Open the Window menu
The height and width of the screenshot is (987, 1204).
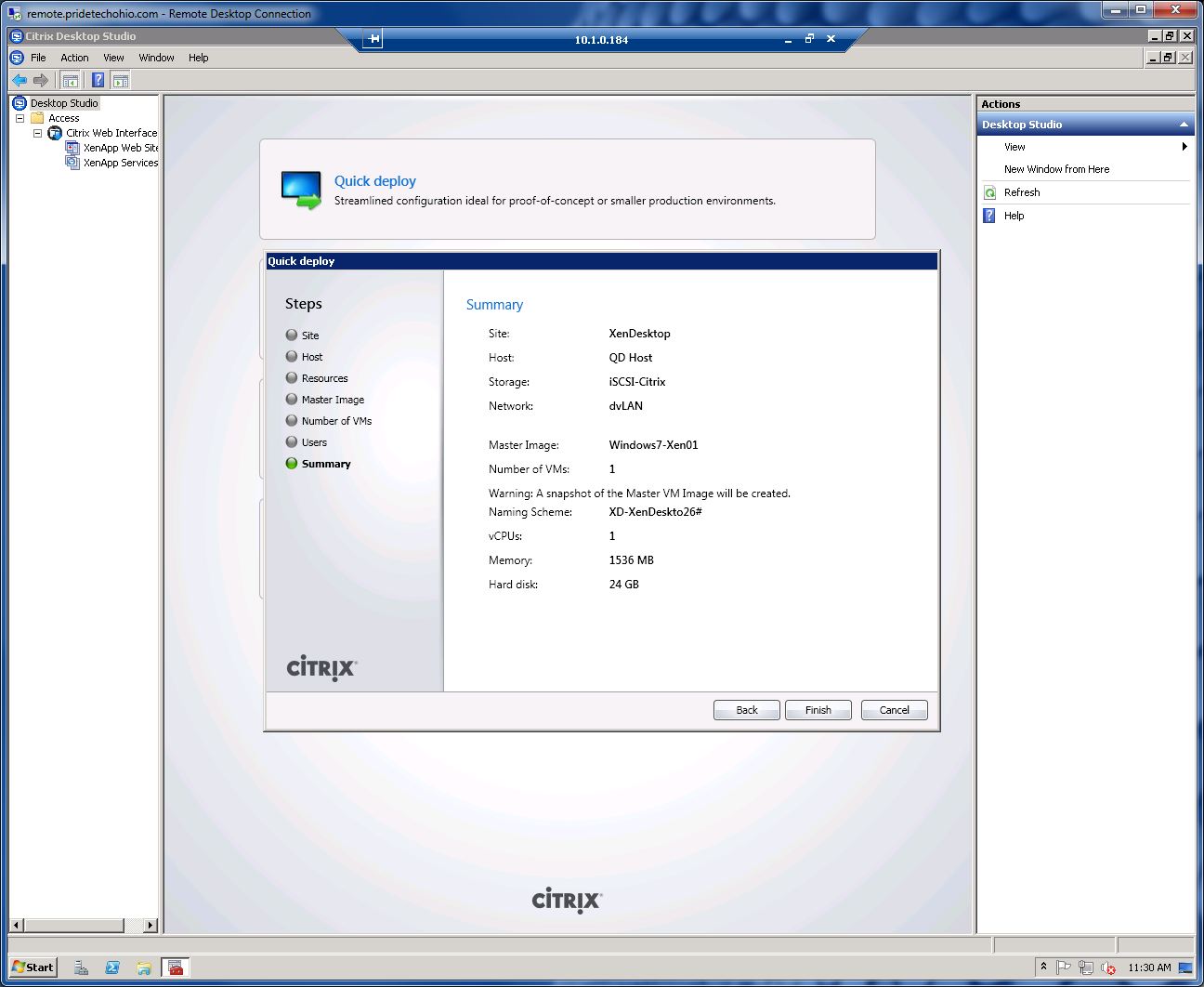[x=156, y=58]
